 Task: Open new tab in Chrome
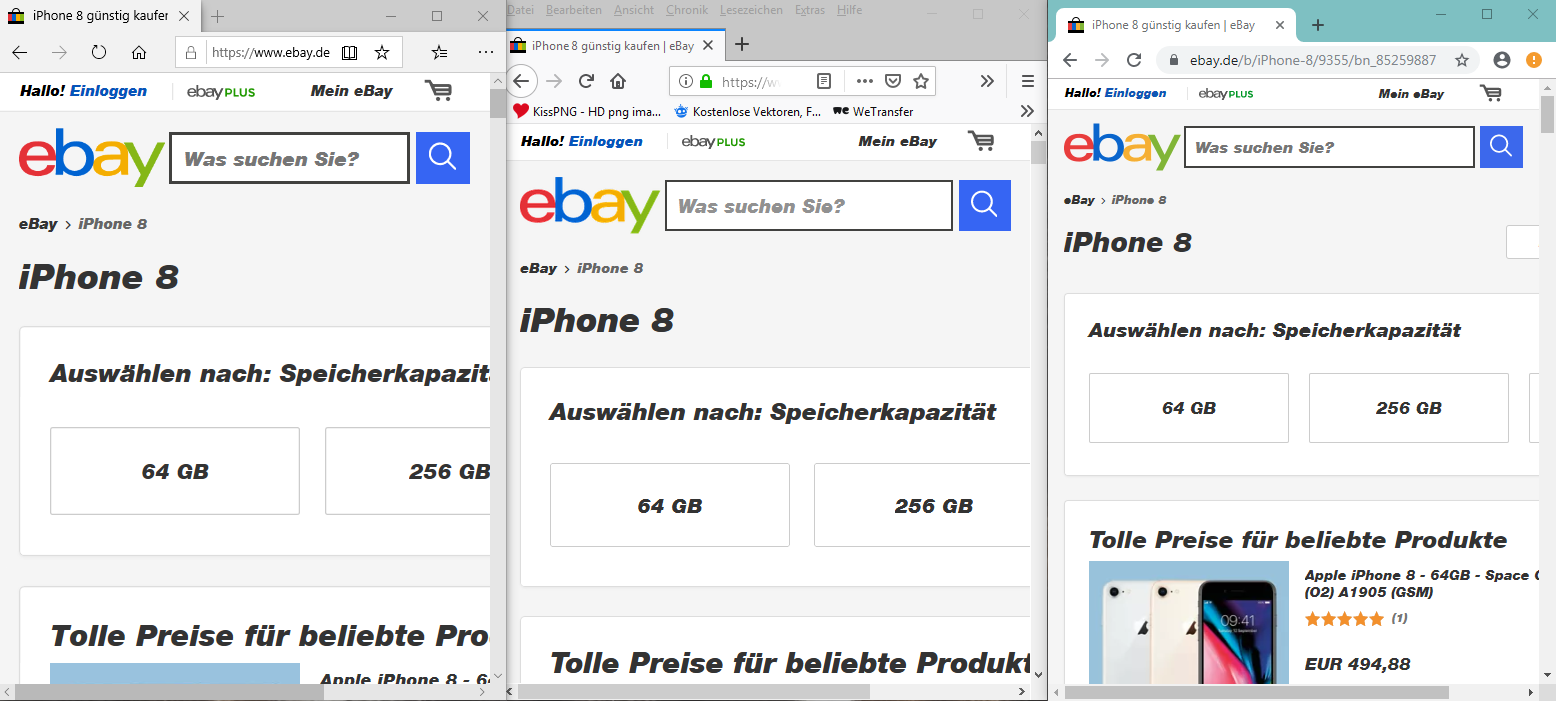[x=1318, y=25]
